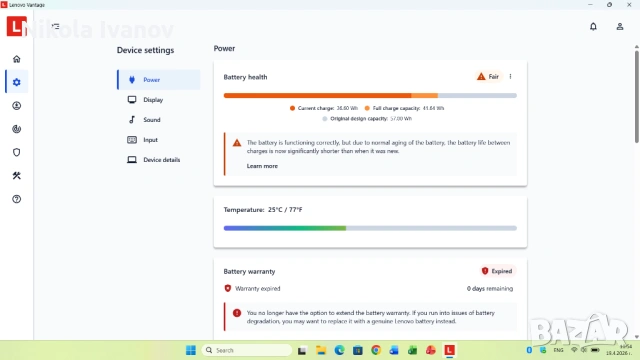Collapse the navigation menu hamburger icon

[56, 26]
